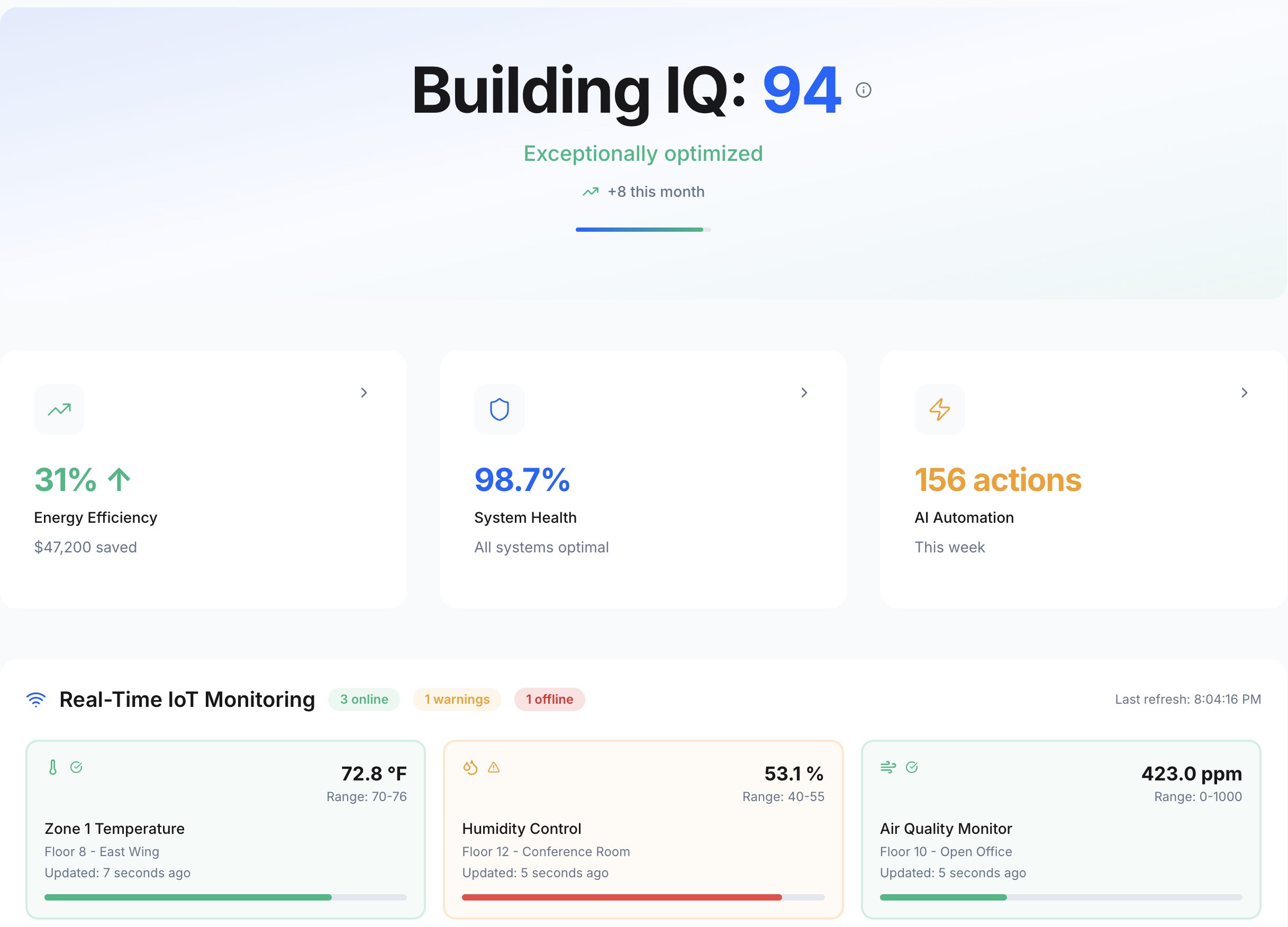1288x927 pixels.
Task: Click the green check icon on Zone 1 Temperature
Action: pos(76,768)
